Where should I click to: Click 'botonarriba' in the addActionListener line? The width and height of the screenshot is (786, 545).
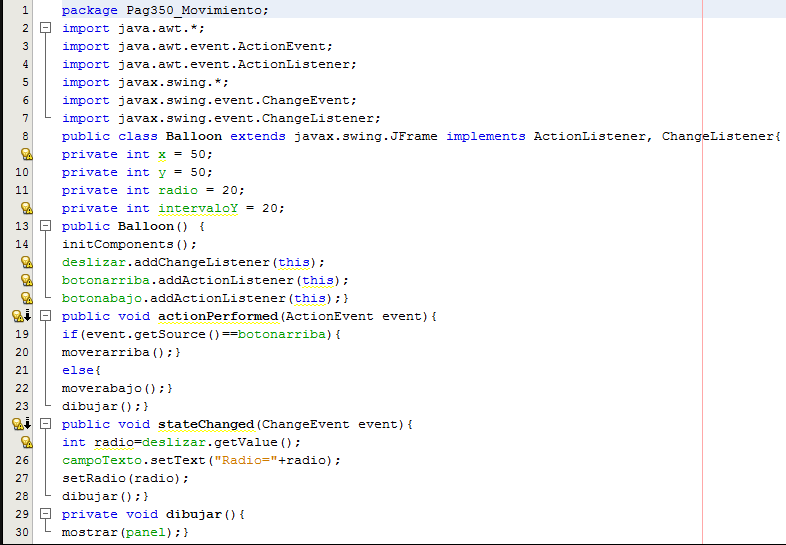coord(106,281)
